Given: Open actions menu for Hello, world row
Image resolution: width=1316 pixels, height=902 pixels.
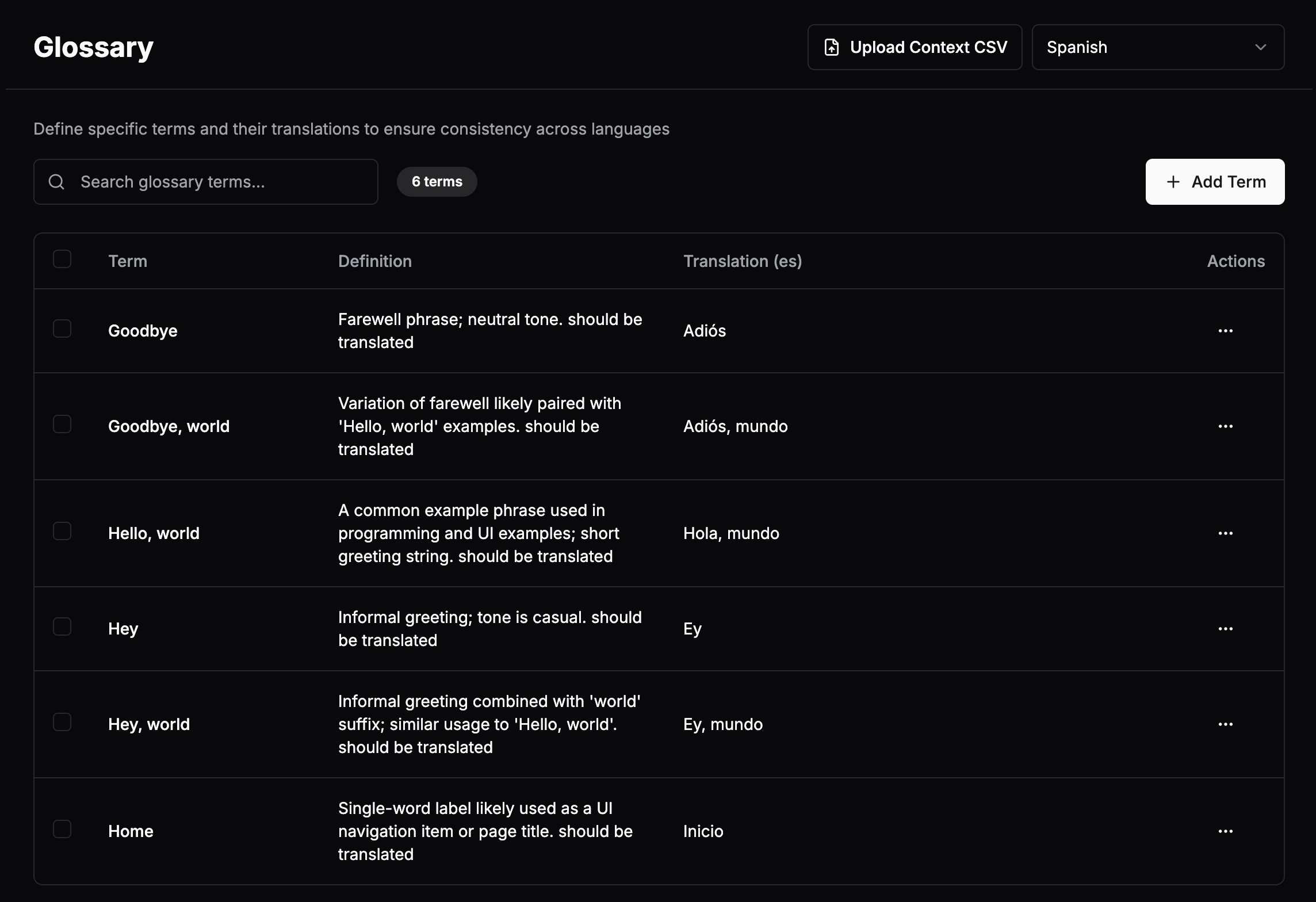Looking at the screenshot, I should (1225, 533).
